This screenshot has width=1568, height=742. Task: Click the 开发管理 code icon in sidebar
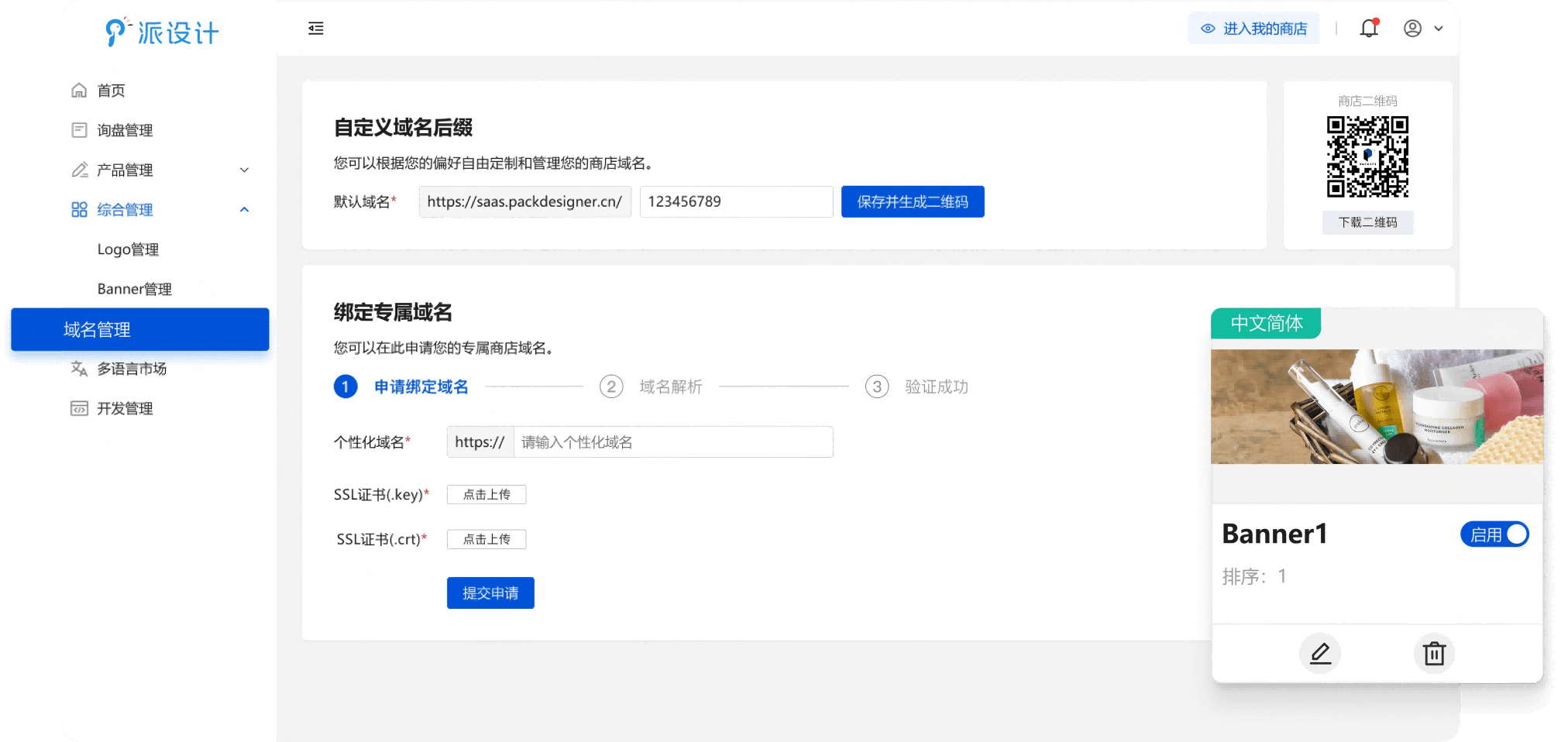(x=79, y=408)
